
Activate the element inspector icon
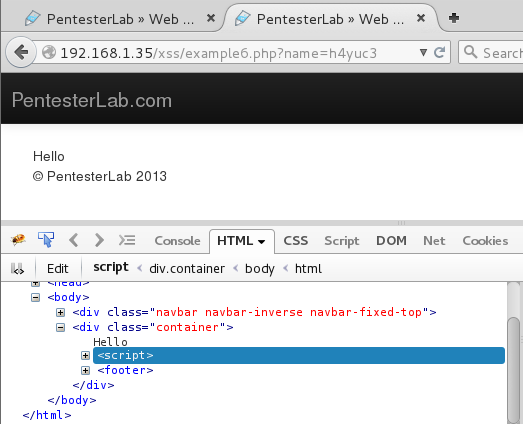pos(46,240)
